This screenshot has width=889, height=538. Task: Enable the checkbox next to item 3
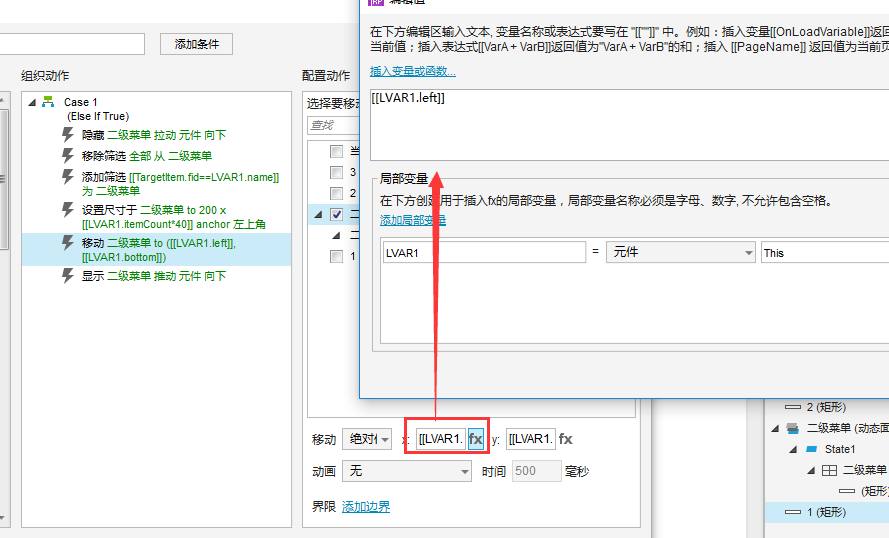click(337, 172)
